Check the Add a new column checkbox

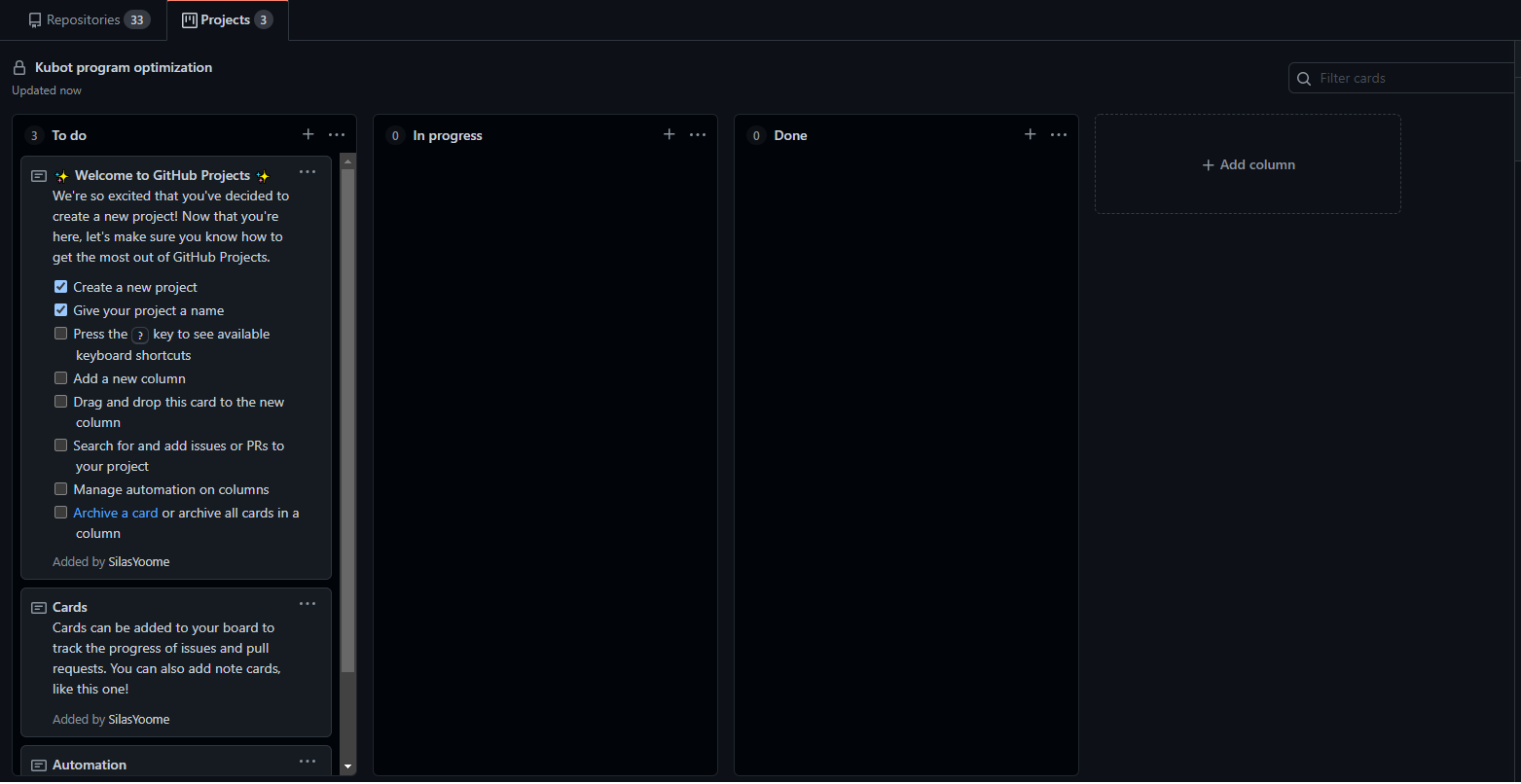click(x=60, y=378)
